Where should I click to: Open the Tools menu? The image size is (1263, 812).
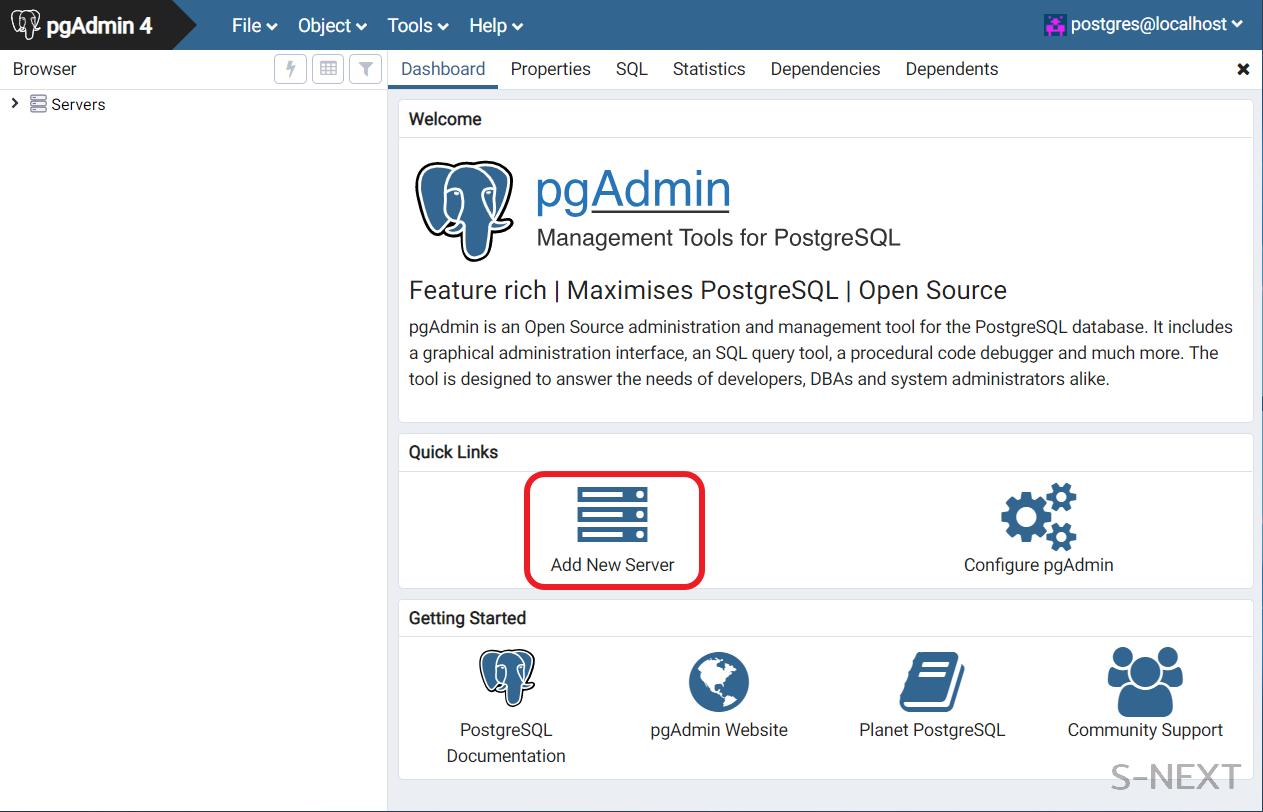[417, 26]
